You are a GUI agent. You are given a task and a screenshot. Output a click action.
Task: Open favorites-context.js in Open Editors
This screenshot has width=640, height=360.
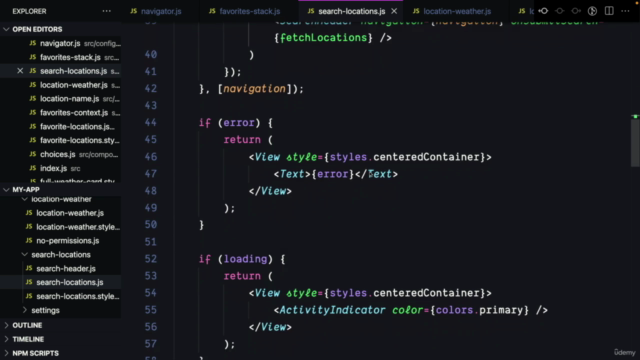[60, 113]
